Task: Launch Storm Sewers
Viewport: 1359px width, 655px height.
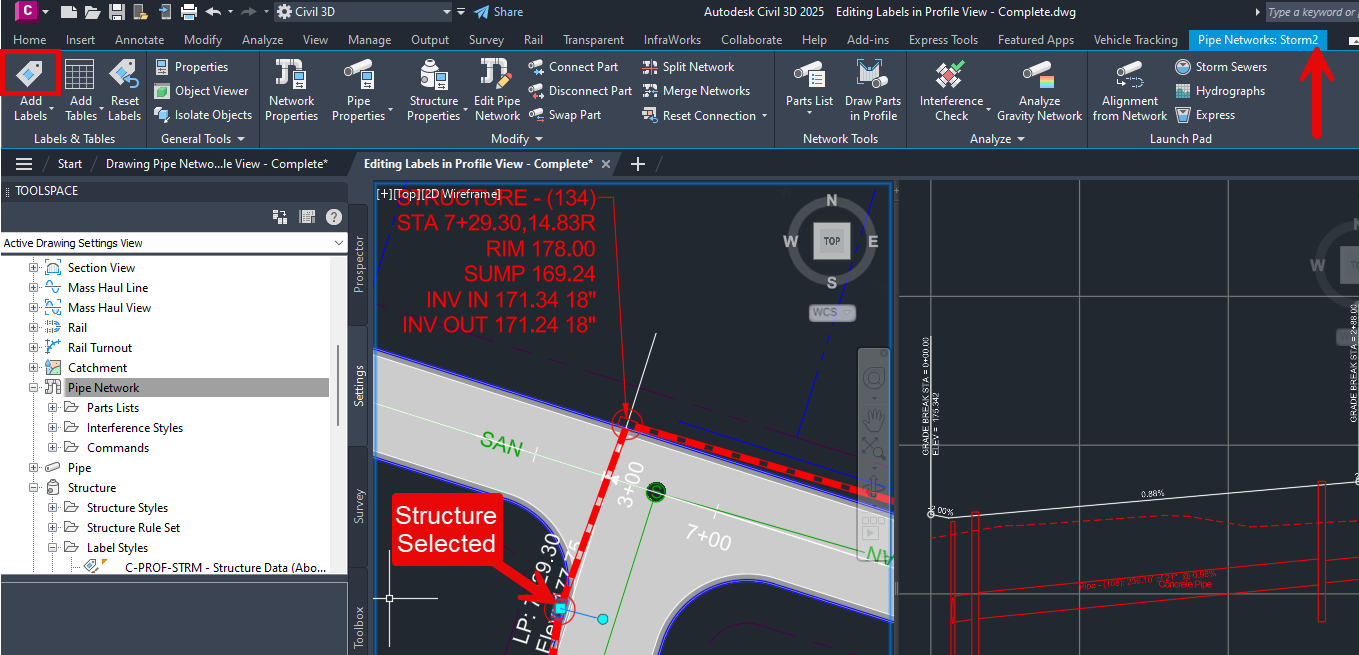Action: [1221, 67]
